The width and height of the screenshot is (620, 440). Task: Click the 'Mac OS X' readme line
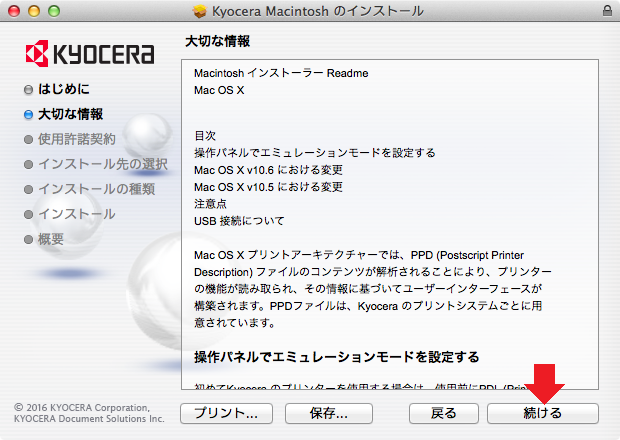[219, 90]
